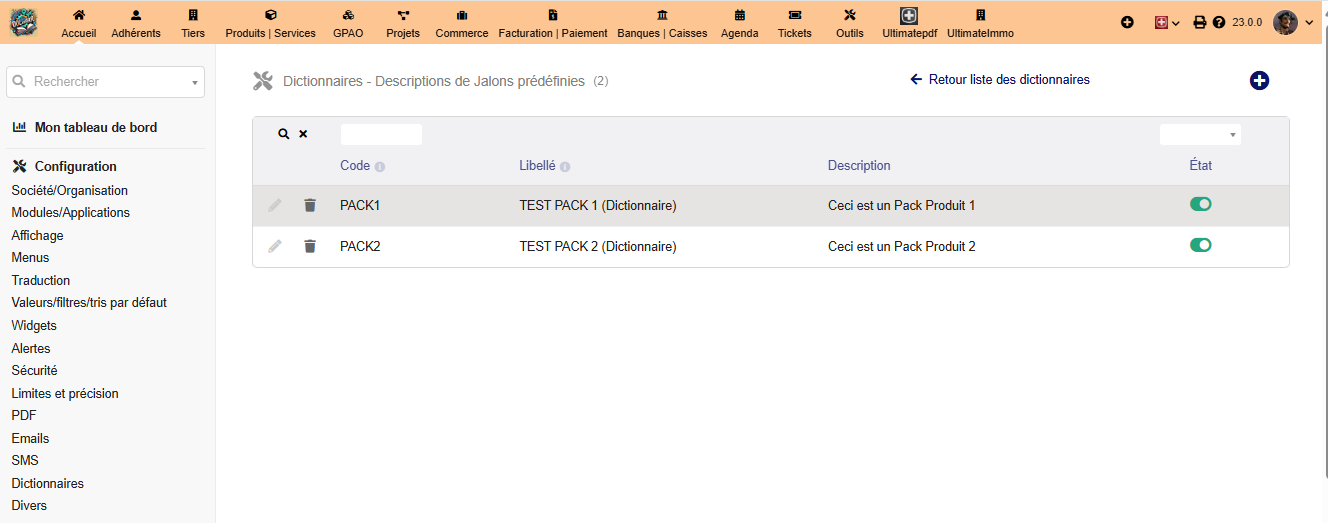Viewport: 1328px width, 523px height.
Task: Click the quick add plus in top bar
Action: pyautogui.click(x=1127, y=22)
